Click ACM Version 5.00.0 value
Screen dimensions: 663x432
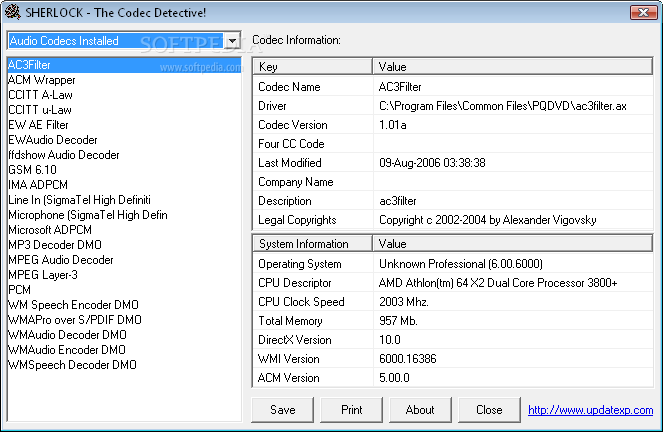pos(394,378)
